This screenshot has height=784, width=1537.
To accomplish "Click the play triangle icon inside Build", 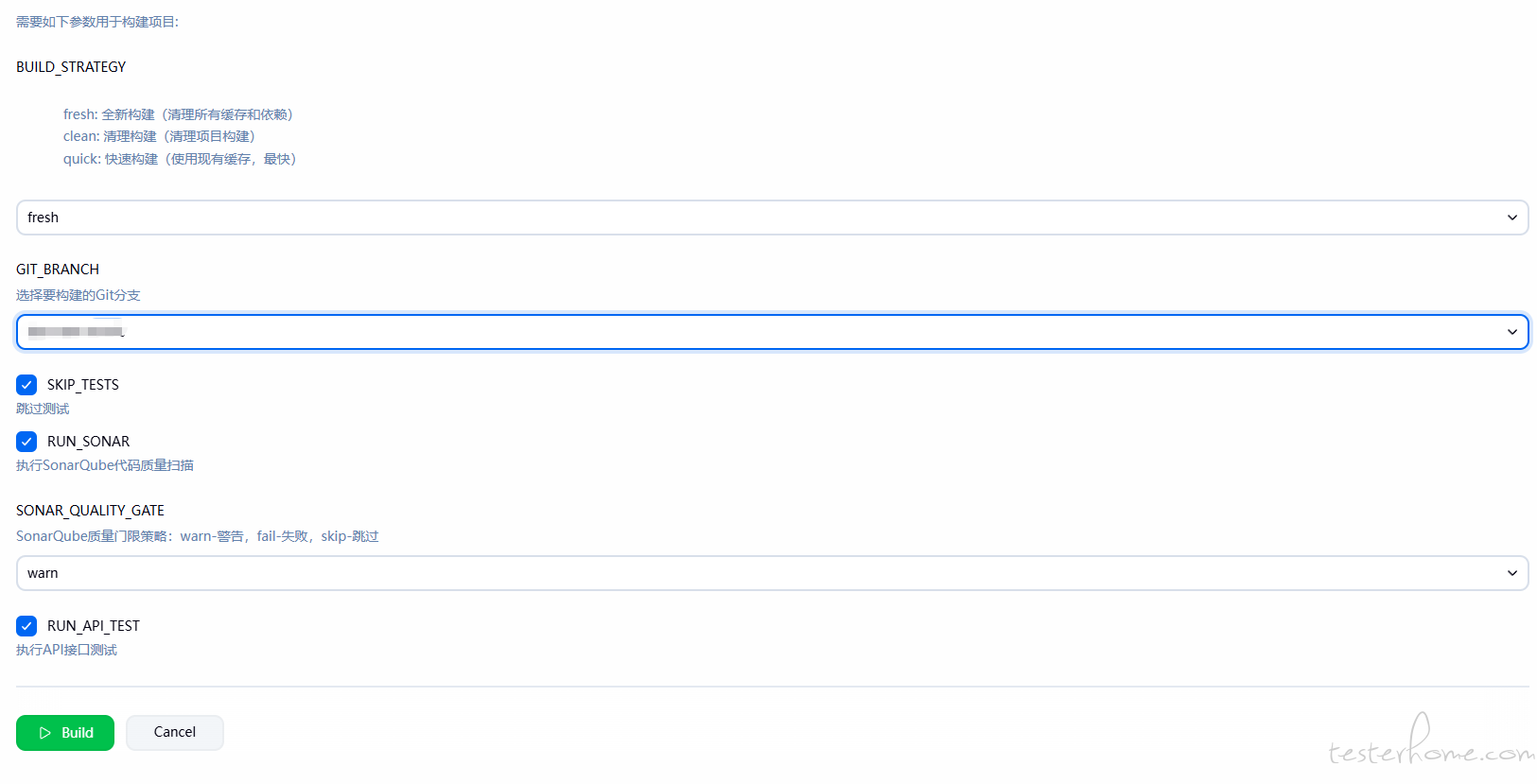I will click(x=44, y=733).
